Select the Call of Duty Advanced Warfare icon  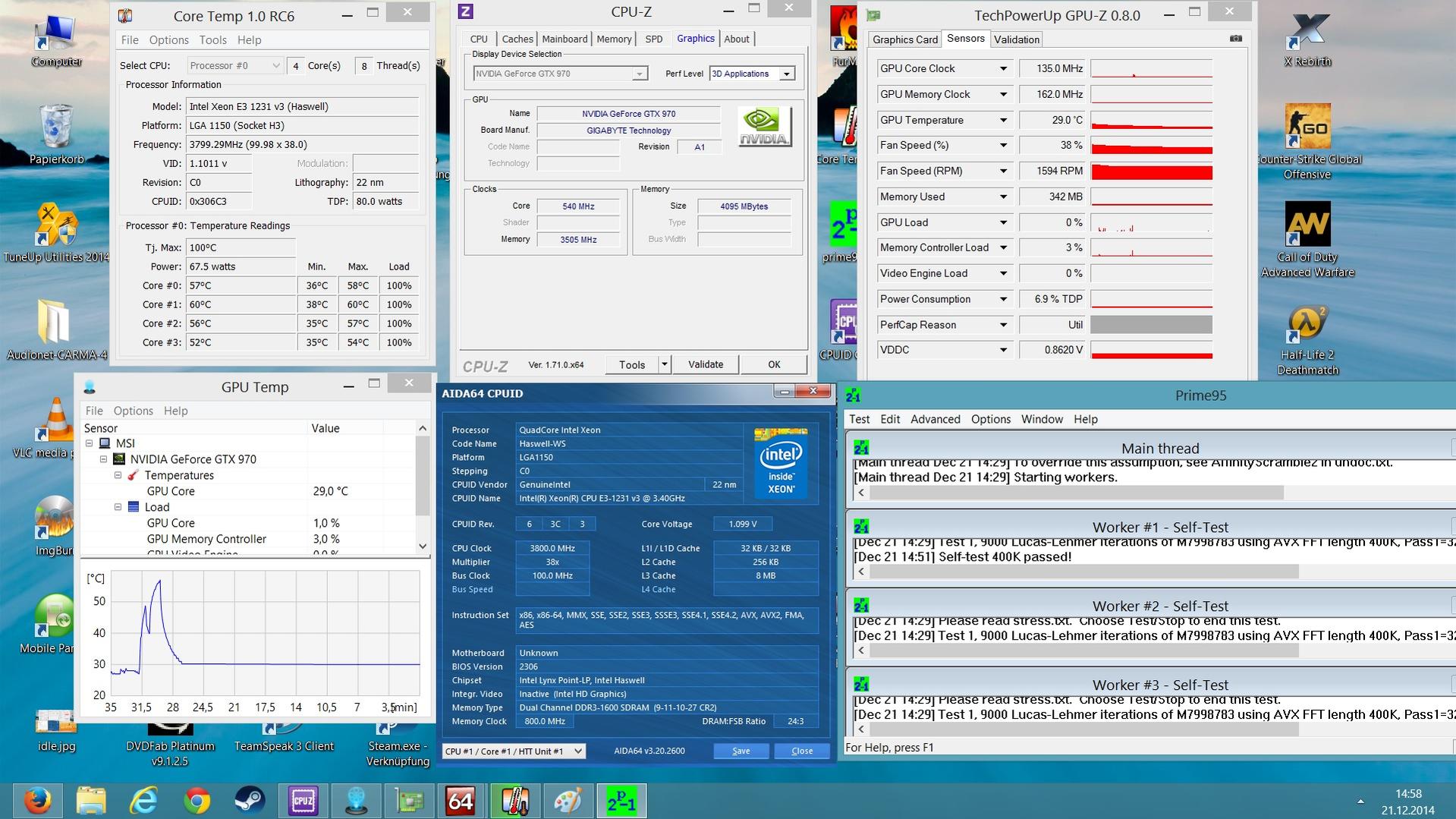tap(1307, 240)
